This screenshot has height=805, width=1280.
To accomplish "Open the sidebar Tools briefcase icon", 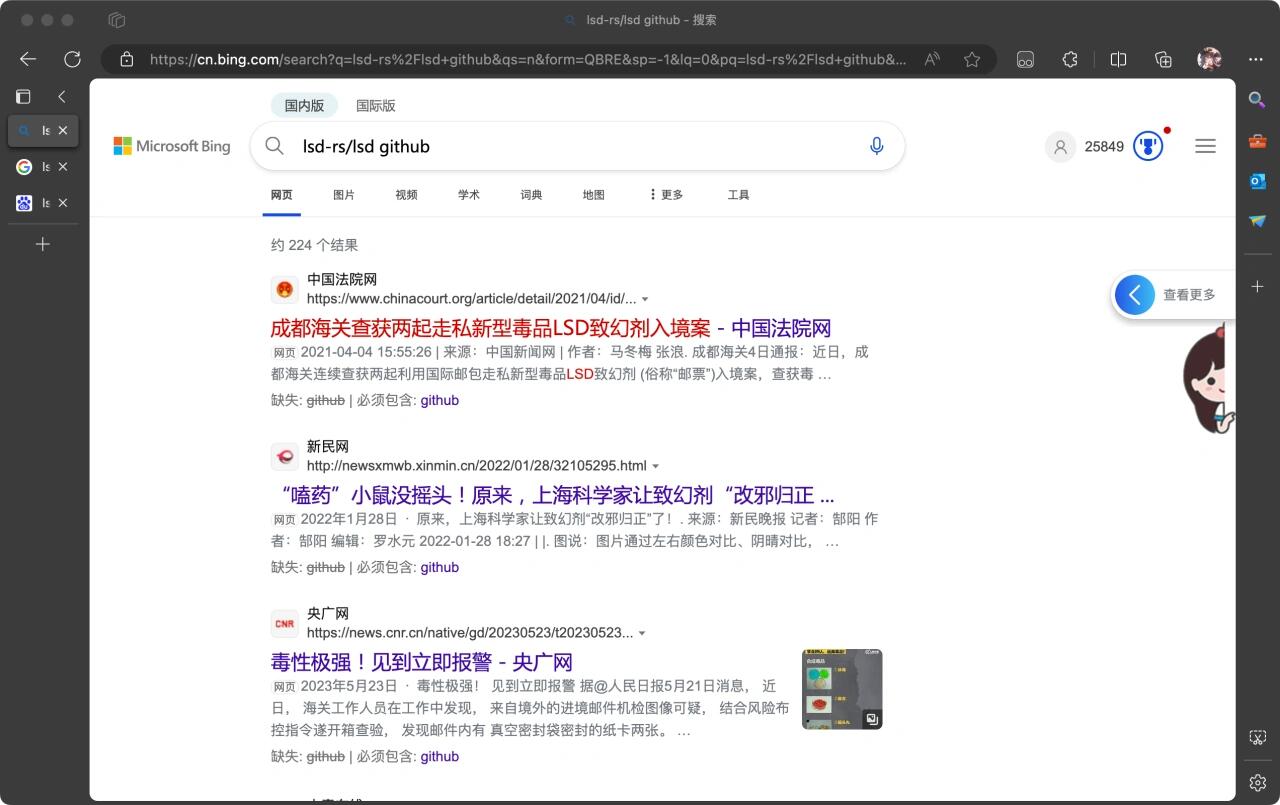I will coord(1258,140).
